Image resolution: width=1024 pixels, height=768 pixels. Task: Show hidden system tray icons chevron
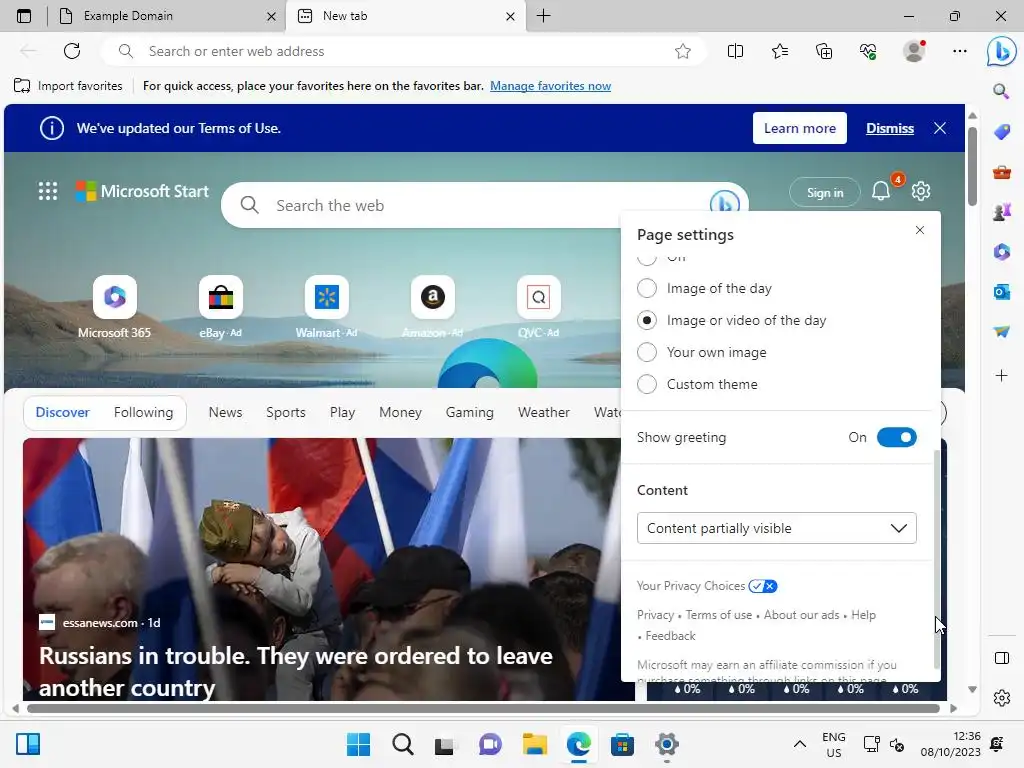(x=799, y=744)
